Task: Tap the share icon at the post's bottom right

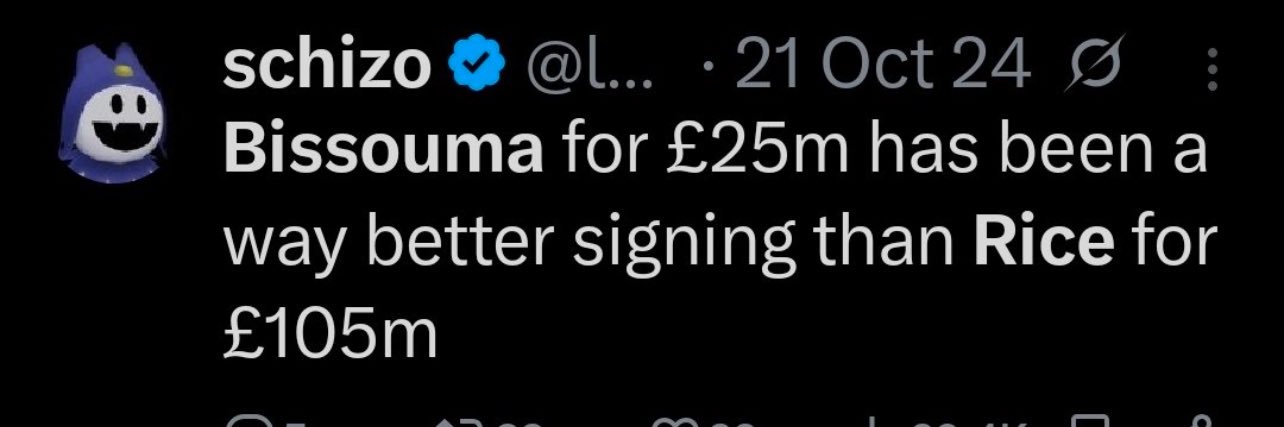Action: point(1201,420)
